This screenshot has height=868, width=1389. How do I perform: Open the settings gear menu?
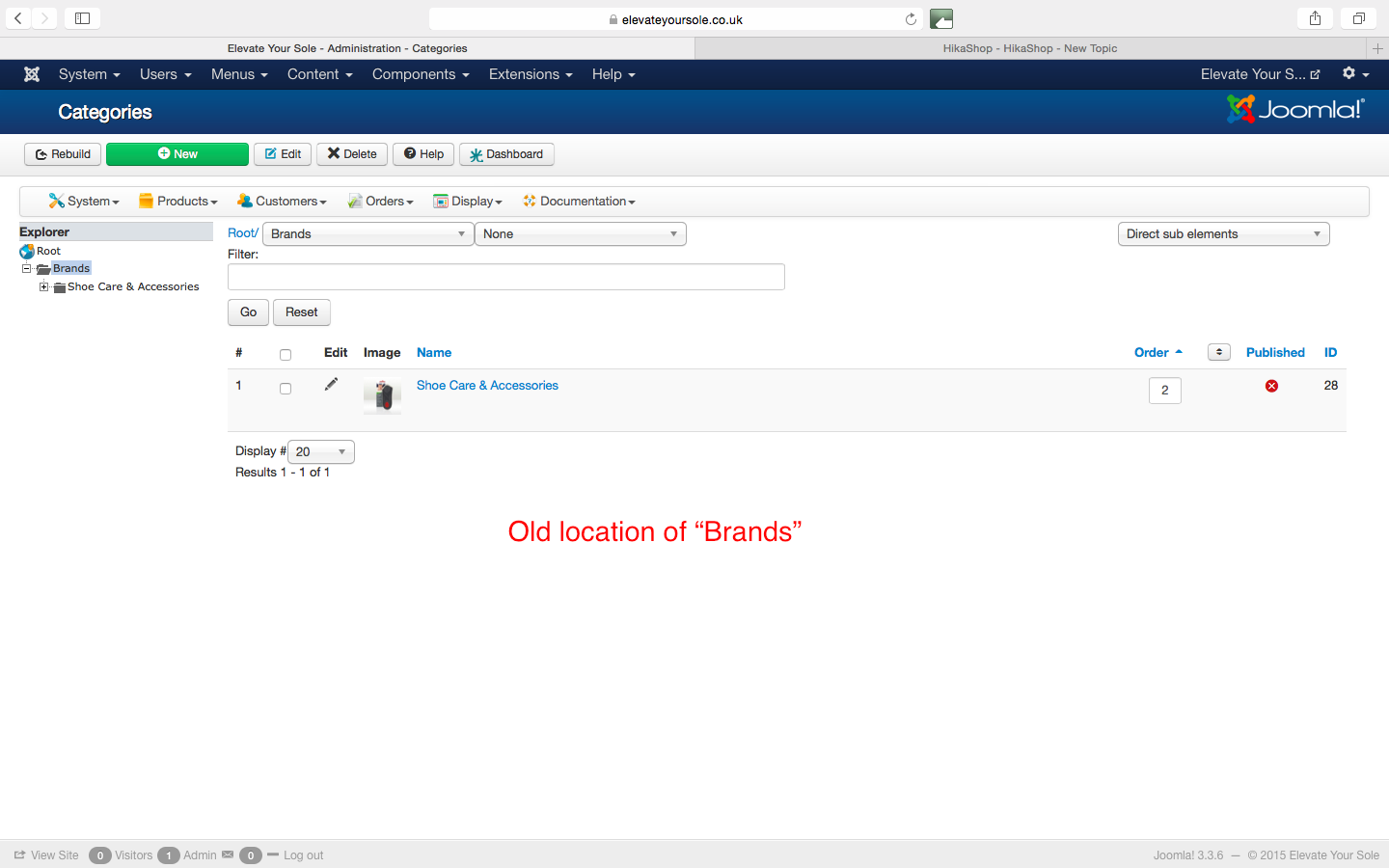tap(1355, 73)
